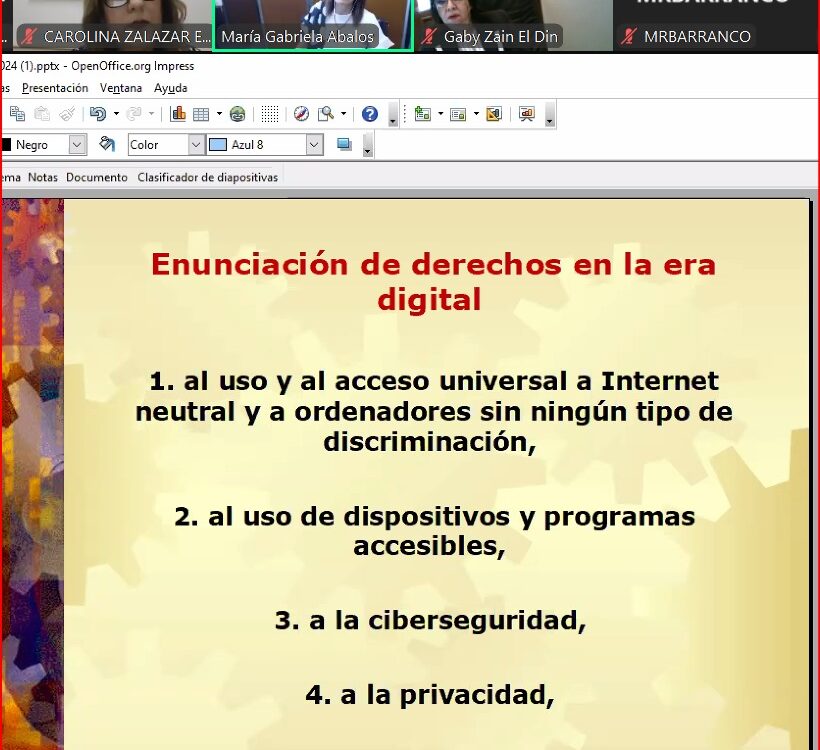Screen dimensions: 820x750
Task: Click the Slide Design icon
Action: click(x=493, y=114)
